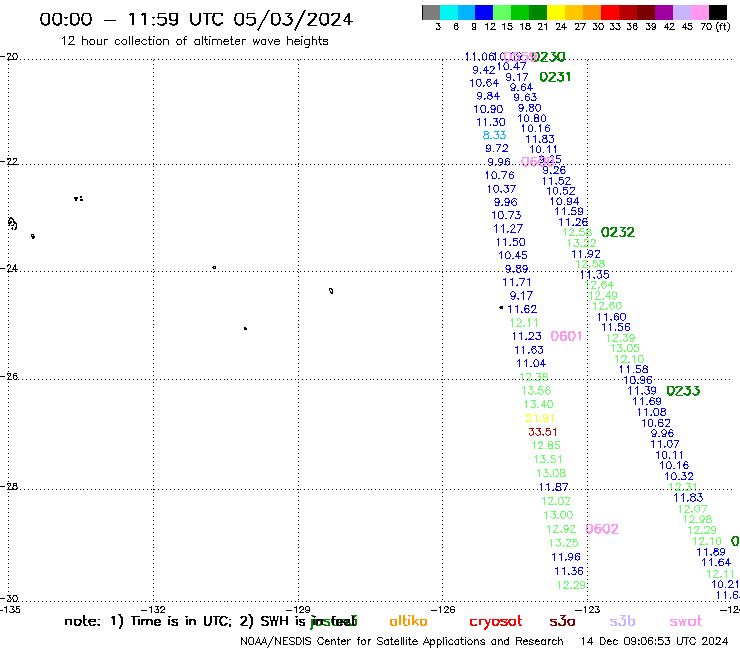
Task: Select the s3b legend entry
Action: [x=622, y=621]
